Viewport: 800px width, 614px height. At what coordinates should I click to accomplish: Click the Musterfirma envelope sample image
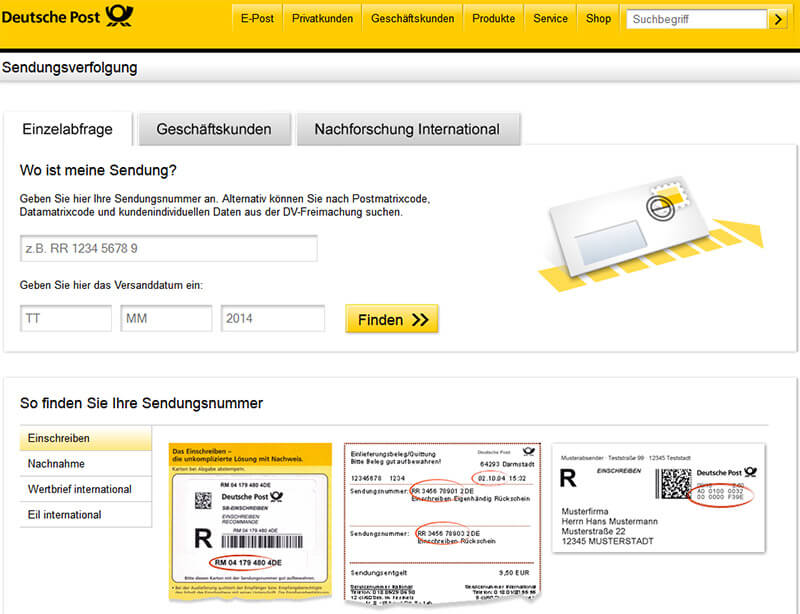[x=658, y=498]
